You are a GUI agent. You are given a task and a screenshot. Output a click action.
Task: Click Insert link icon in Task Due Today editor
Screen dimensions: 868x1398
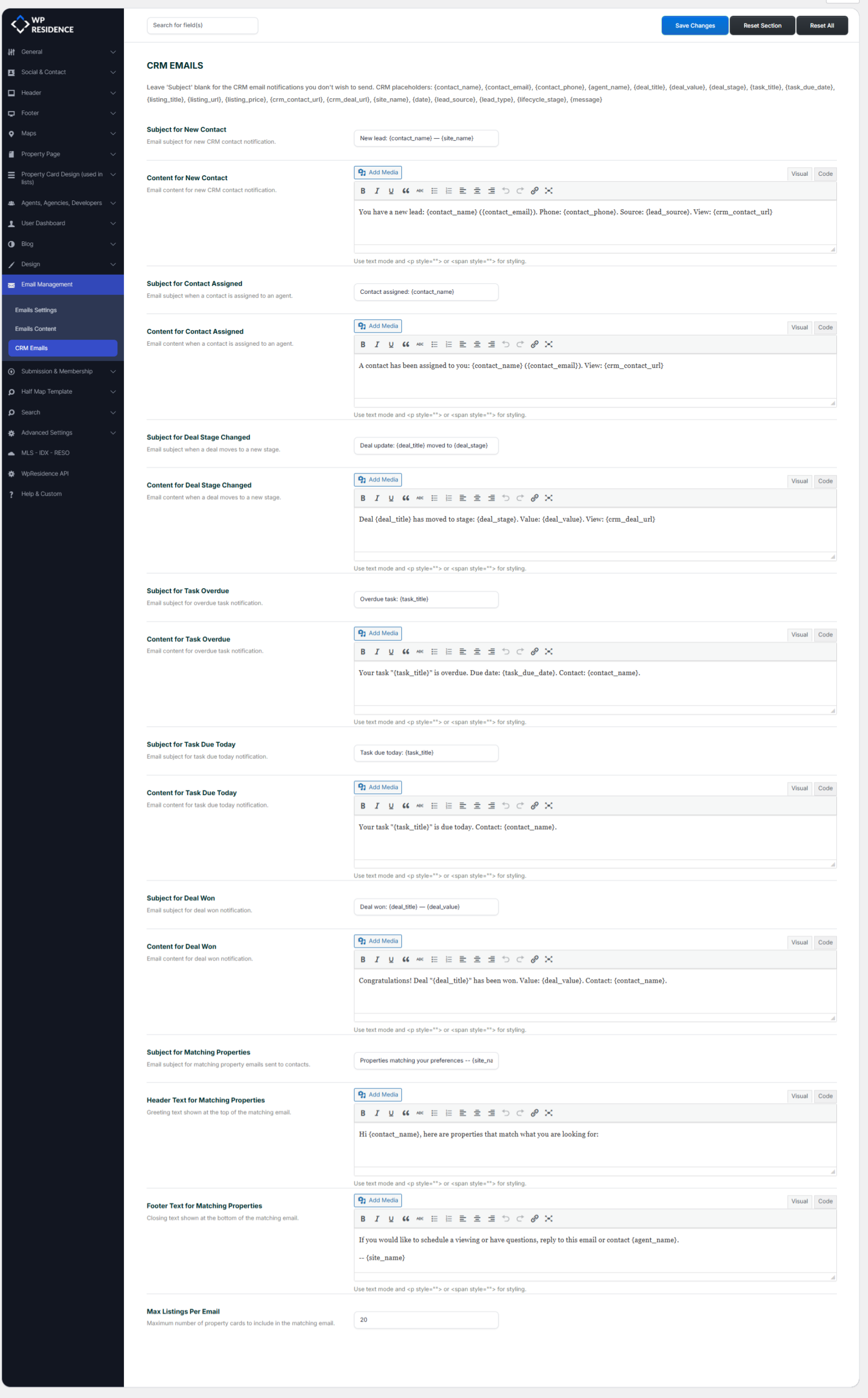coord(534,805)
